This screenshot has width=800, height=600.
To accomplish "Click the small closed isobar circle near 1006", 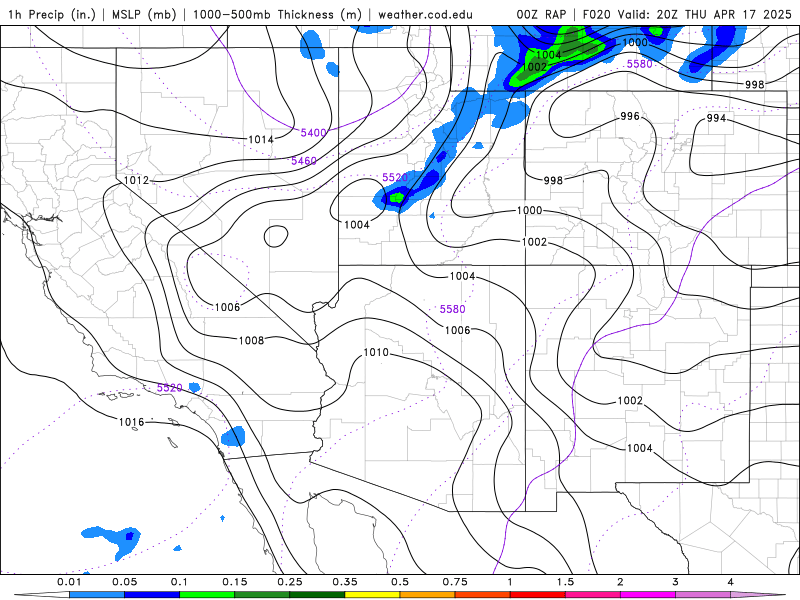I will point(276,236).
